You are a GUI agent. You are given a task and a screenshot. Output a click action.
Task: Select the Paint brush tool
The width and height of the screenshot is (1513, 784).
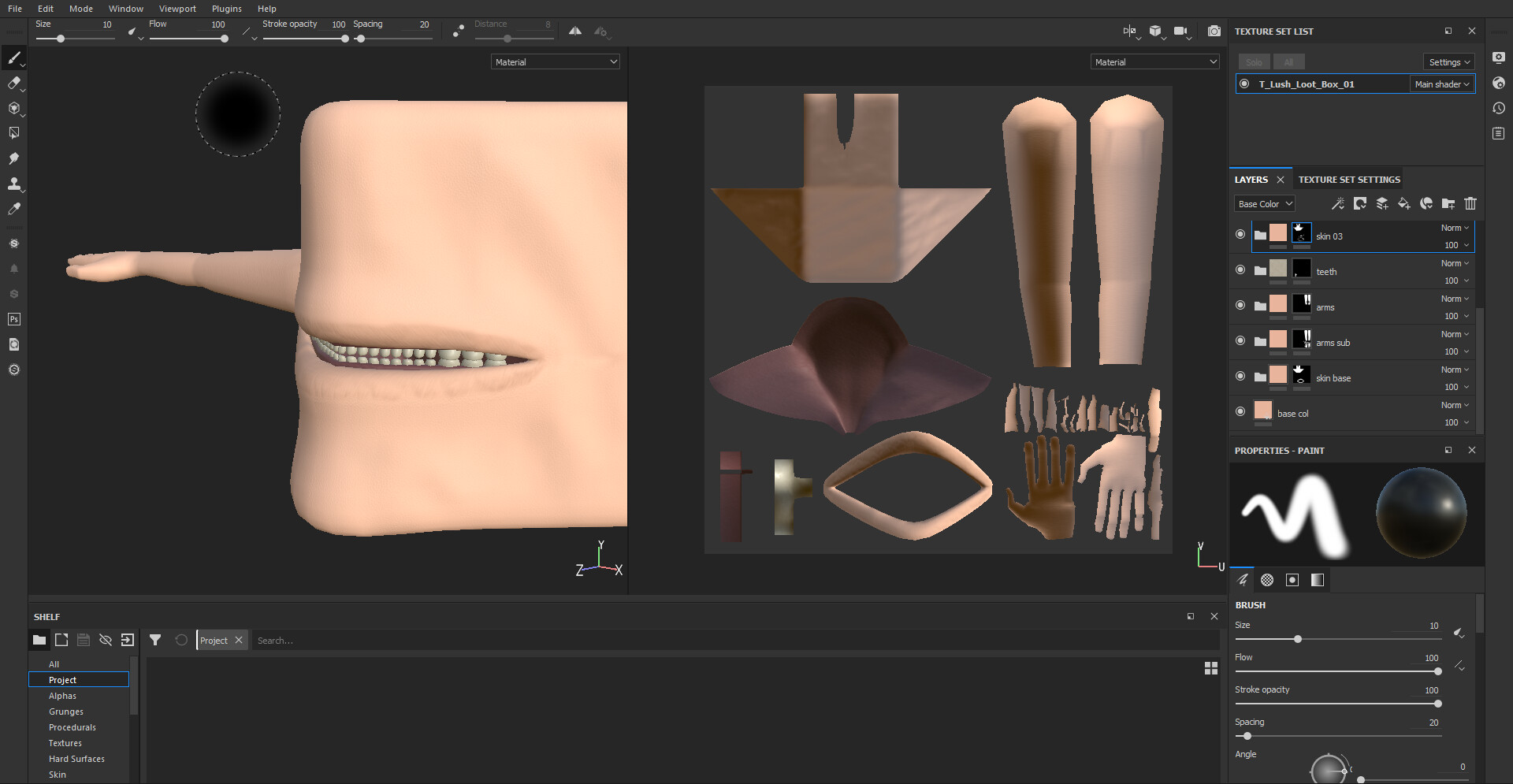(14, 58)
